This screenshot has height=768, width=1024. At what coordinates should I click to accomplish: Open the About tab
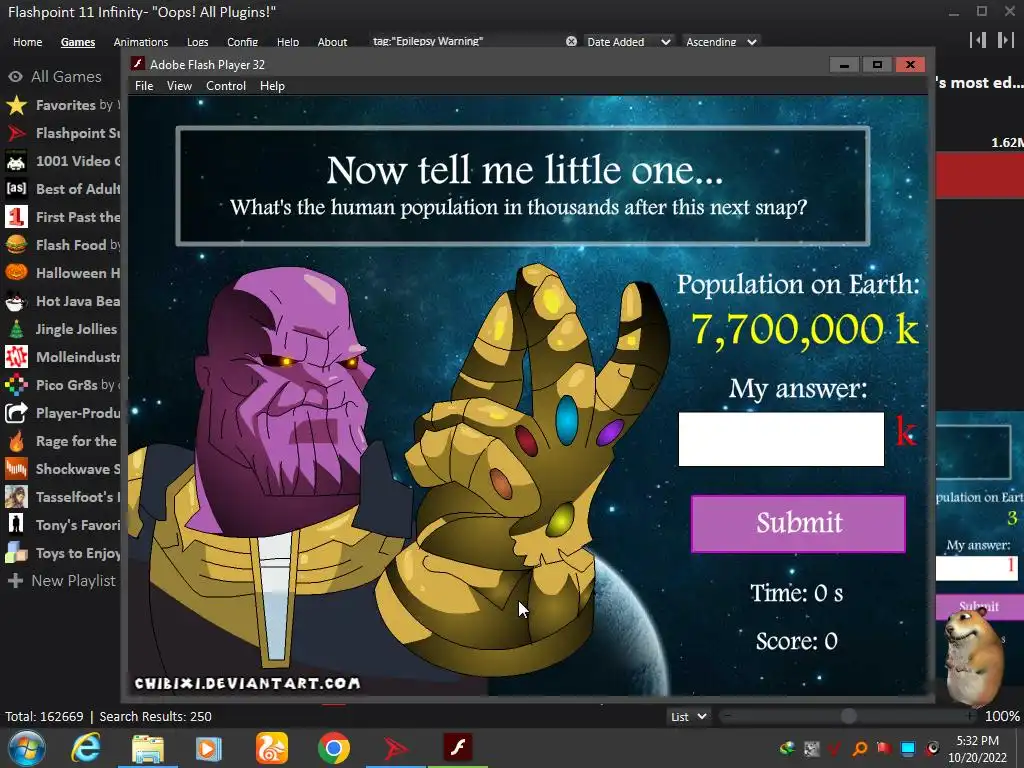[332, 42]
